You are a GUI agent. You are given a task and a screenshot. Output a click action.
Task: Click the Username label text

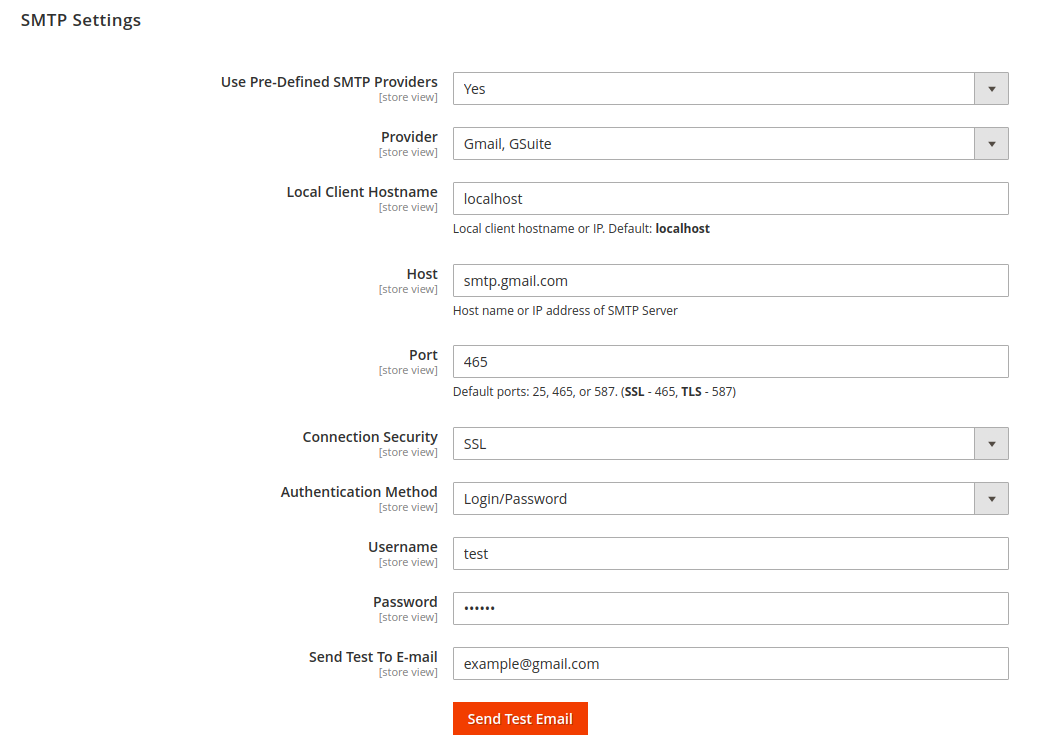click(403, 547)
